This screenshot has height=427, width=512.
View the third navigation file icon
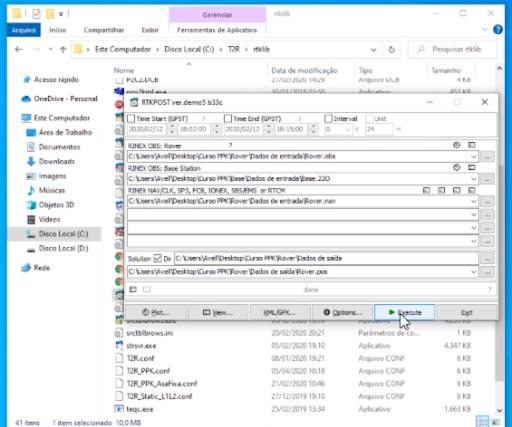[x=457, y=190]
